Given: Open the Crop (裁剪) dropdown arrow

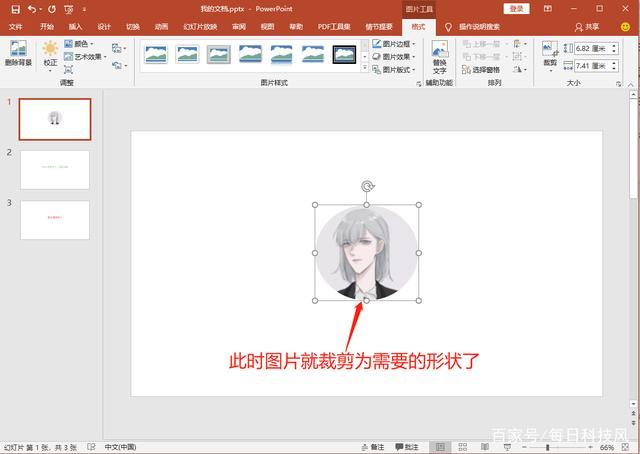Looking at the screenshot, I should (x=550, y=70).
